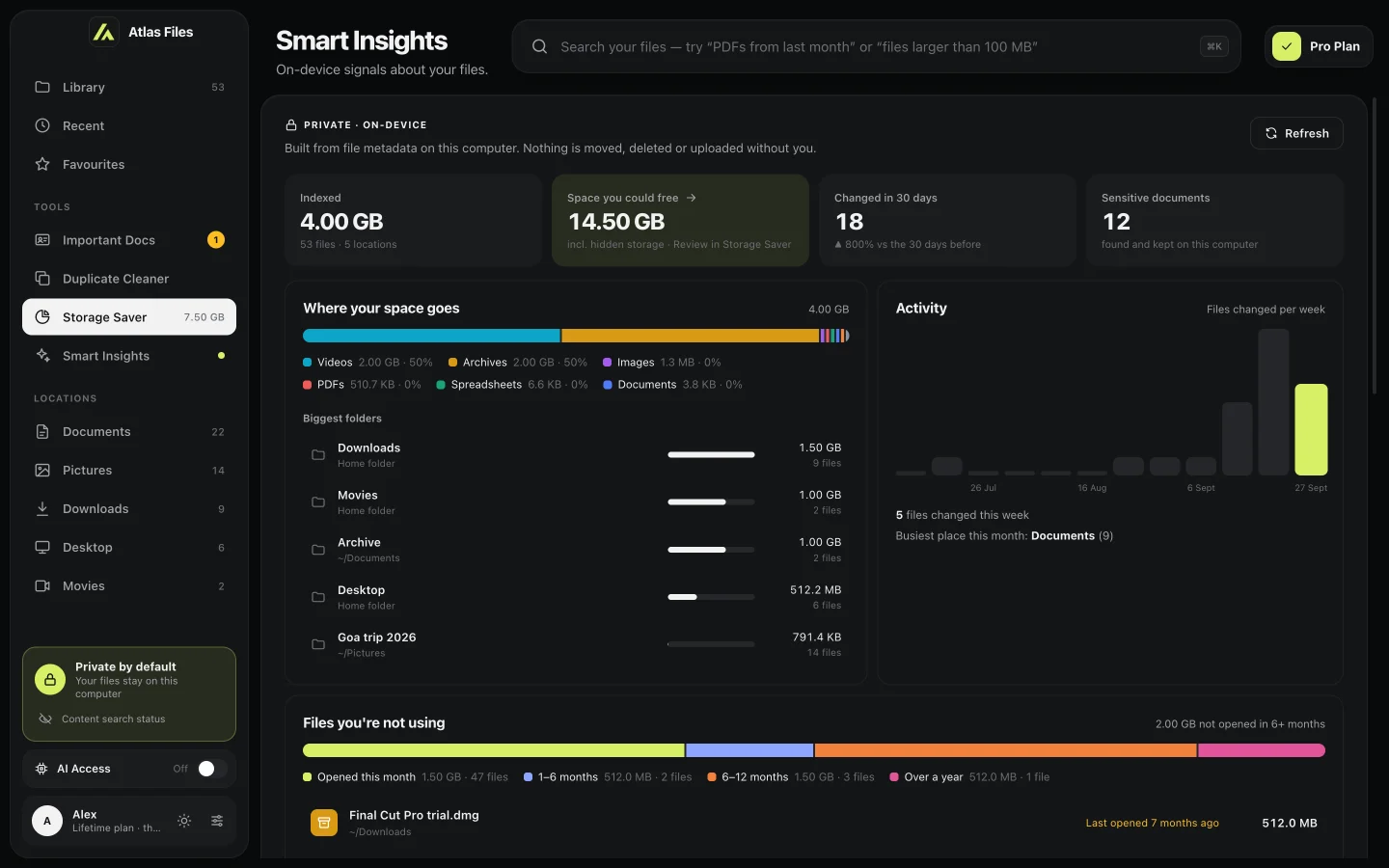The width and height of the screenshot is (1389, 868).
Task: Open the Sensitive documents card
Action: (1214, 220)
